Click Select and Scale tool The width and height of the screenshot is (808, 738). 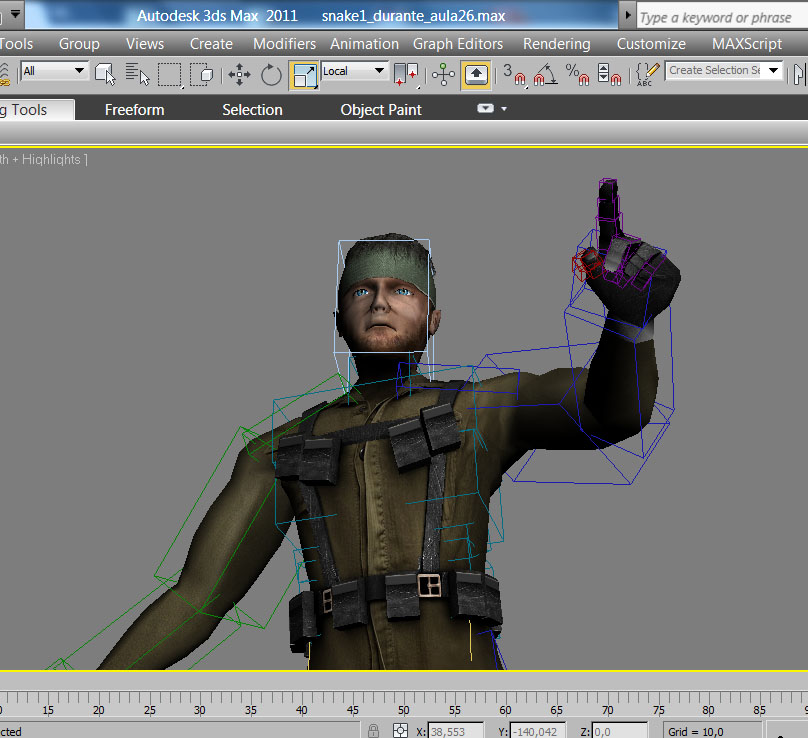tap(303, 74)
